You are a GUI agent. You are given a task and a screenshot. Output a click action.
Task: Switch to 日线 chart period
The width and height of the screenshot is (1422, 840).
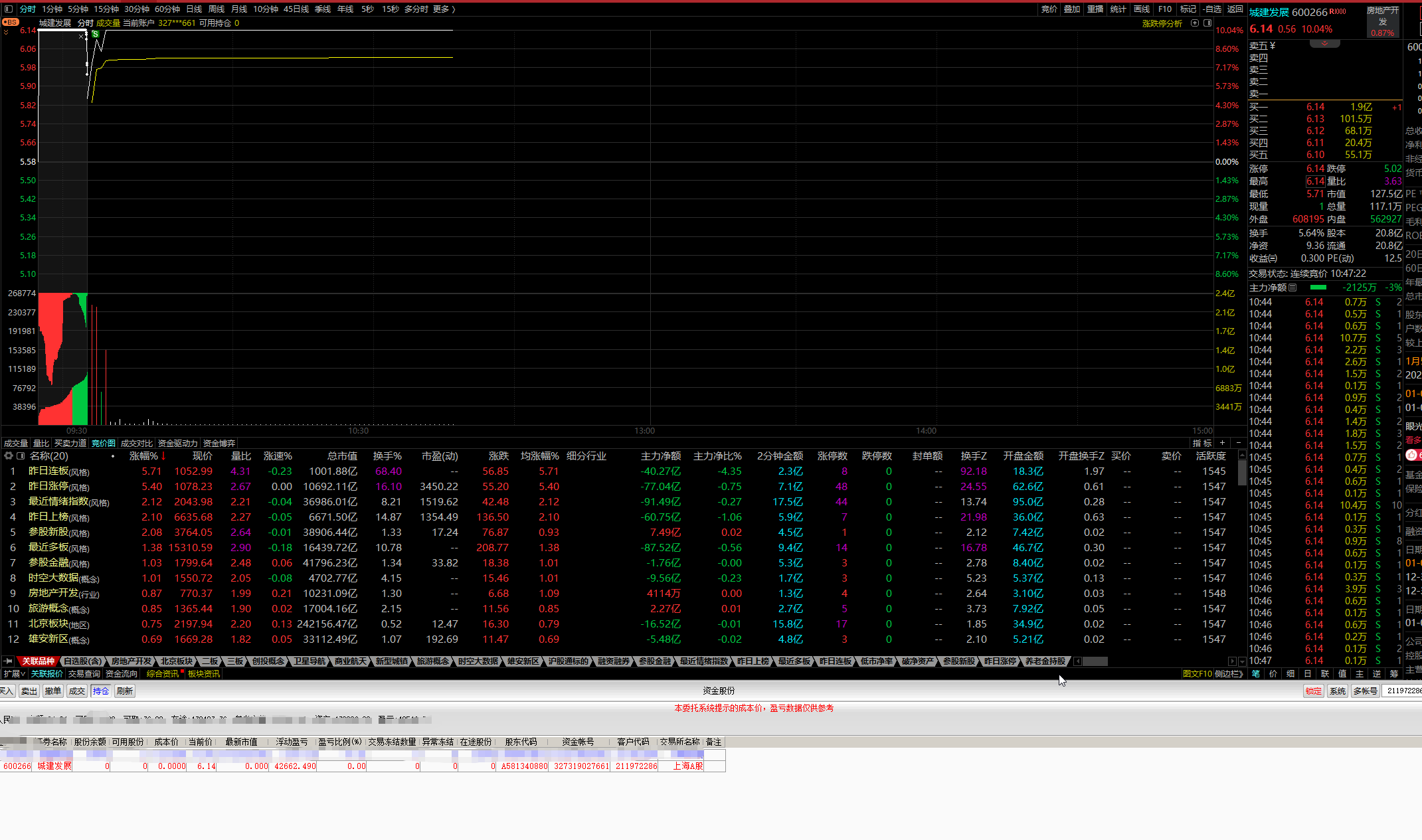tap(194, 9)
